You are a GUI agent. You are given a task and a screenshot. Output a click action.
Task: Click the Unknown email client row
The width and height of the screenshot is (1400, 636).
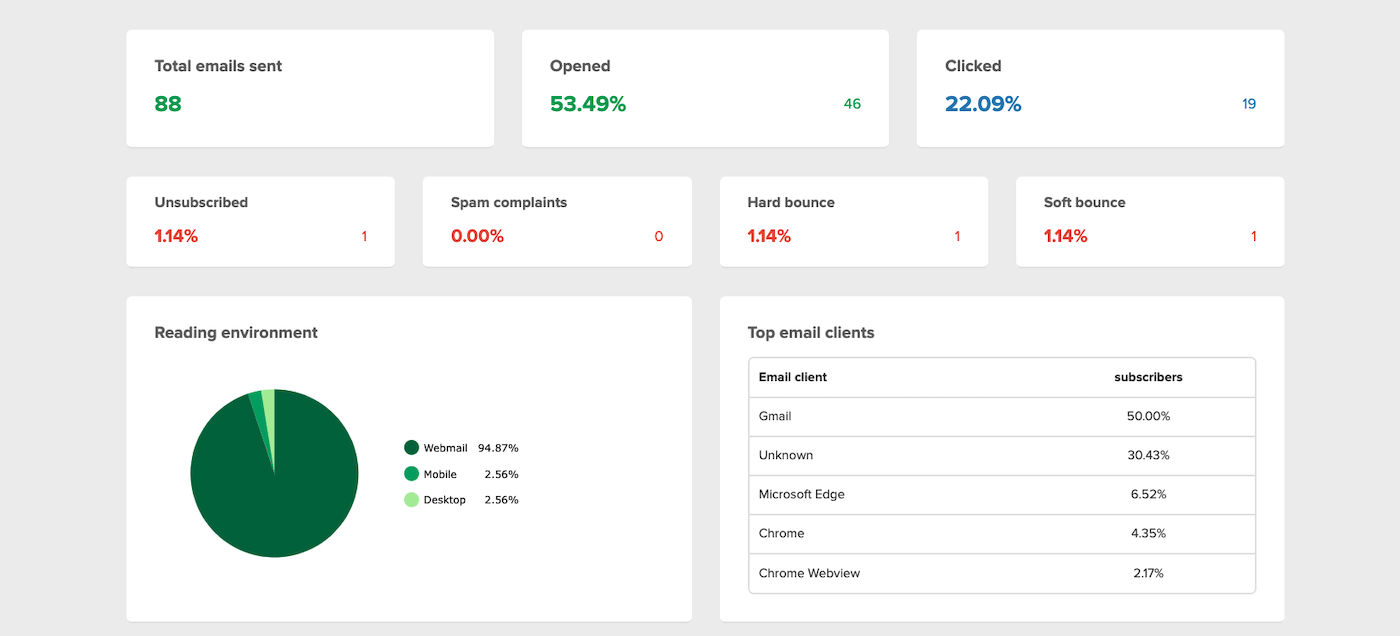pyautogui.click(x=1001, y=455)
